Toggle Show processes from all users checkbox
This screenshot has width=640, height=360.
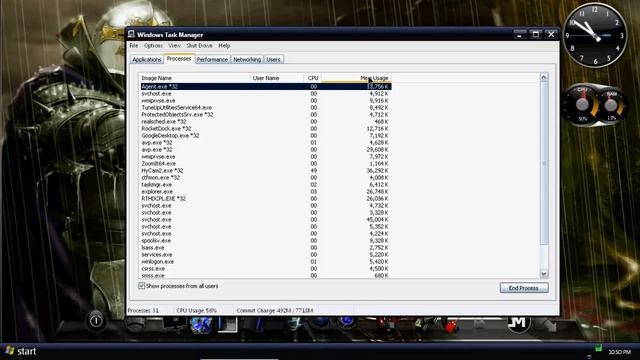(x=142, y=286)
